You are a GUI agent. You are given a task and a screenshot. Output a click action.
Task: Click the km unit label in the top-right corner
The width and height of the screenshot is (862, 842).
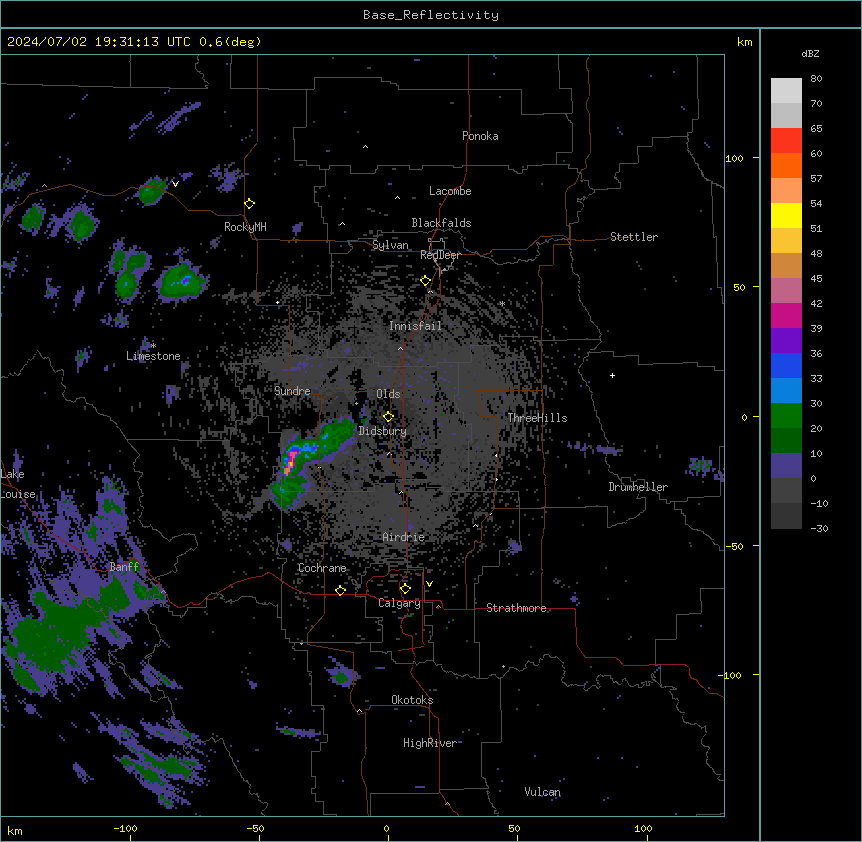coord(745,42)
